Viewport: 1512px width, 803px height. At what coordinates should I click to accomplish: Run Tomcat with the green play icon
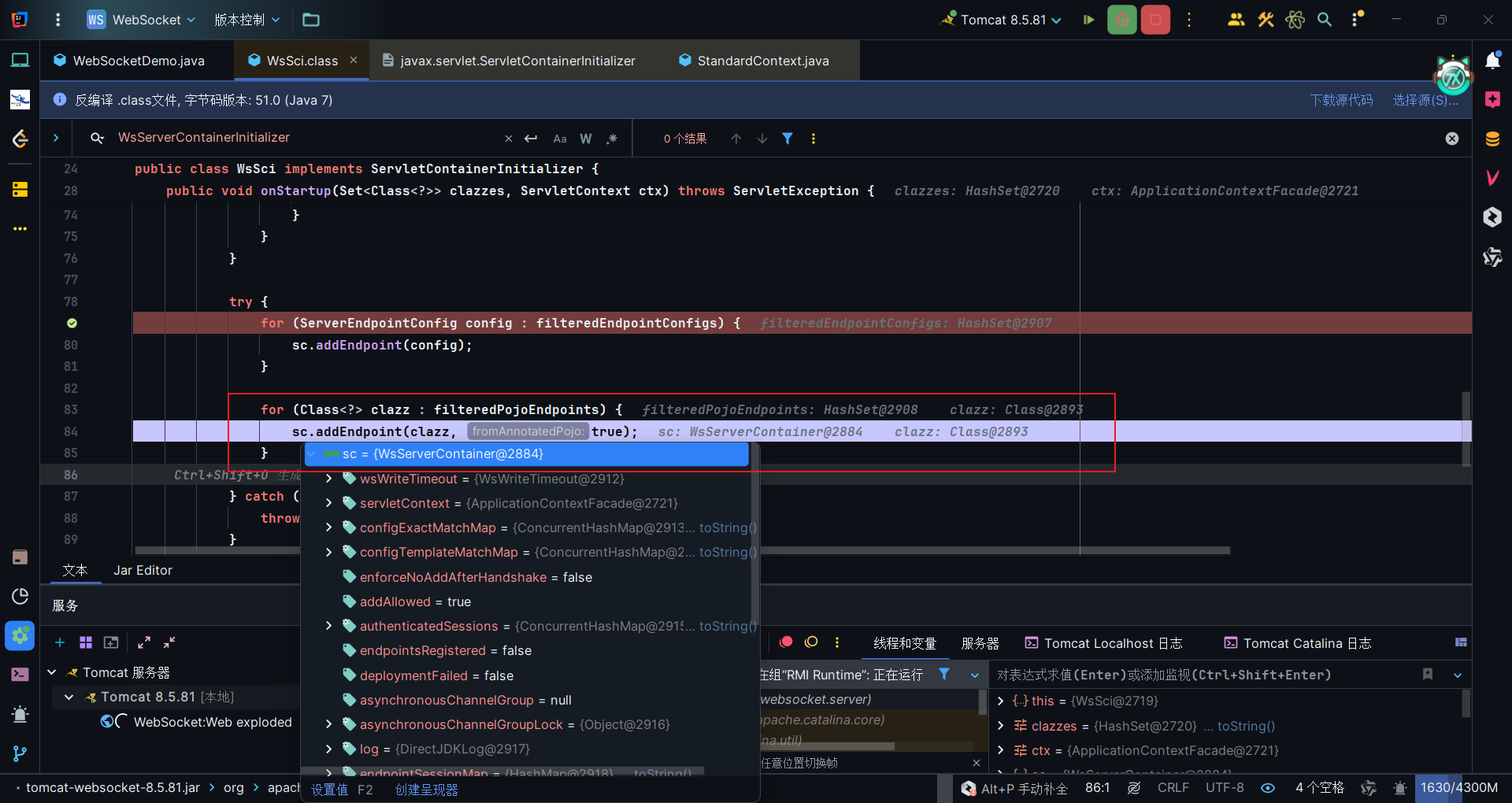1088,20
